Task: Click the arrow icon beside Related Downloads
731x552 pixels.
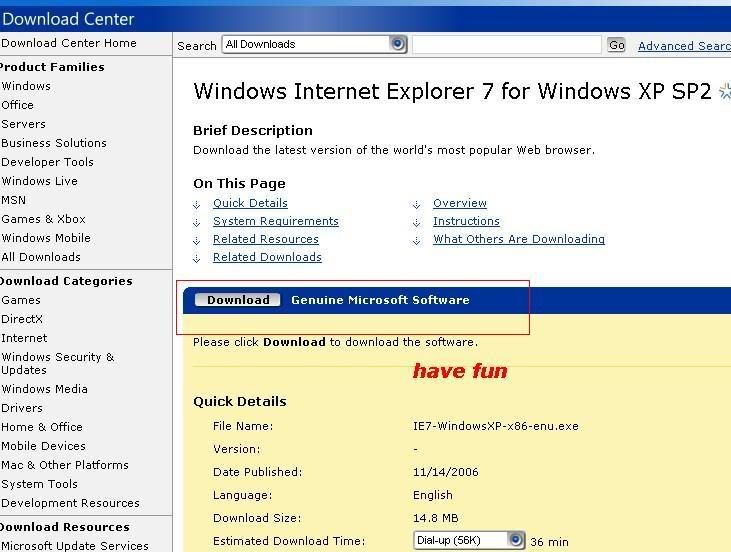Action: coord(197,259)
